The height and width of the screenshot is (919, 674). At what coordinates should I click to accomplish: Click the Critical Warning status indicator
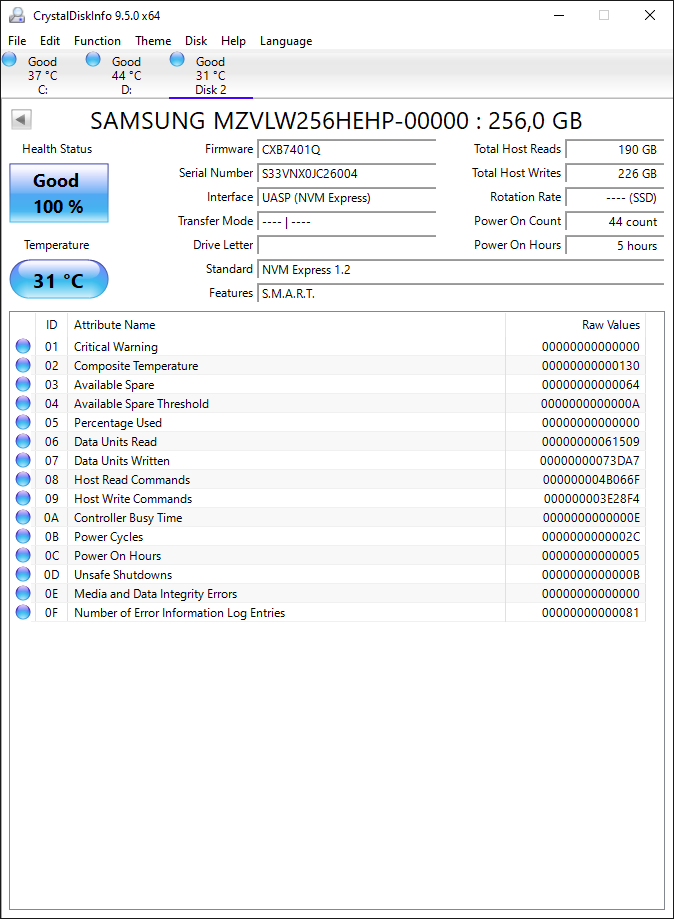pos(23,346)
